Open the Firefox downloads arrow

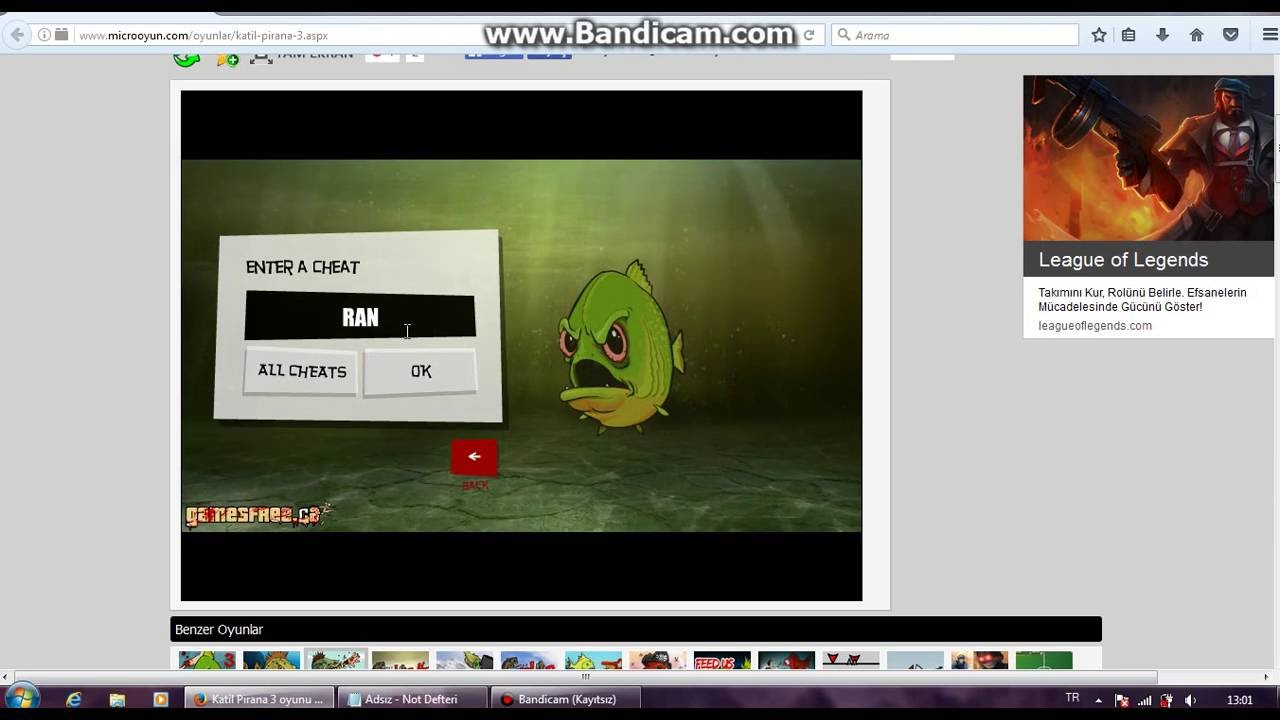pos(1162,35)
